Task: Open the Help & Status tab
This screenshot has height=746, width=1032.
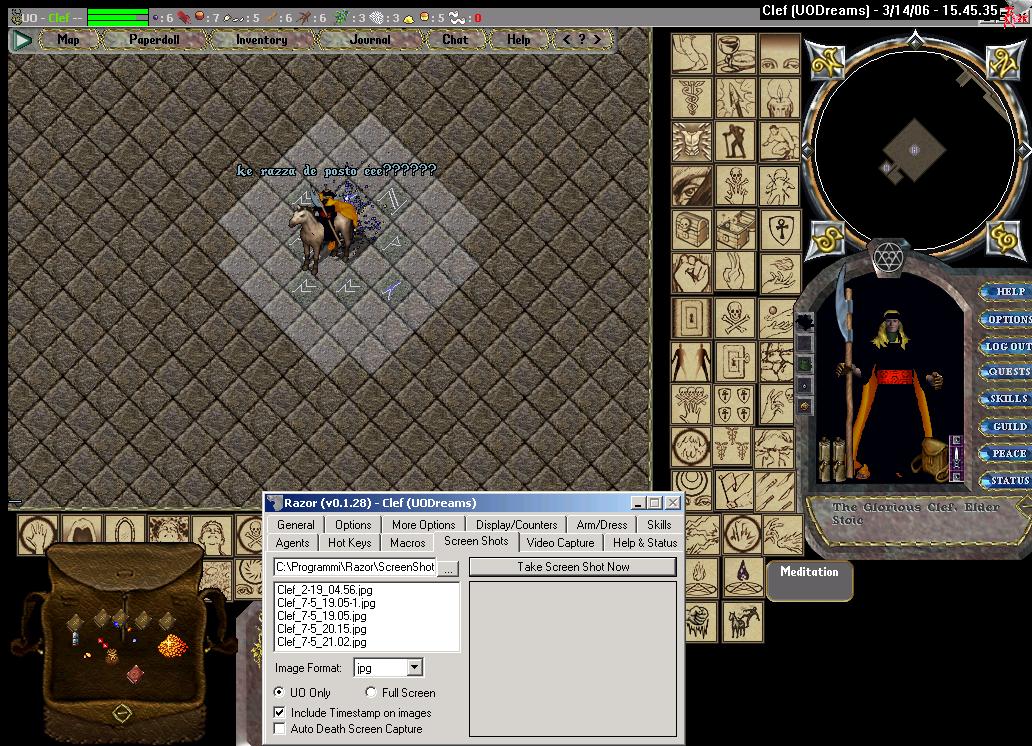Action: tap(645, 543)
